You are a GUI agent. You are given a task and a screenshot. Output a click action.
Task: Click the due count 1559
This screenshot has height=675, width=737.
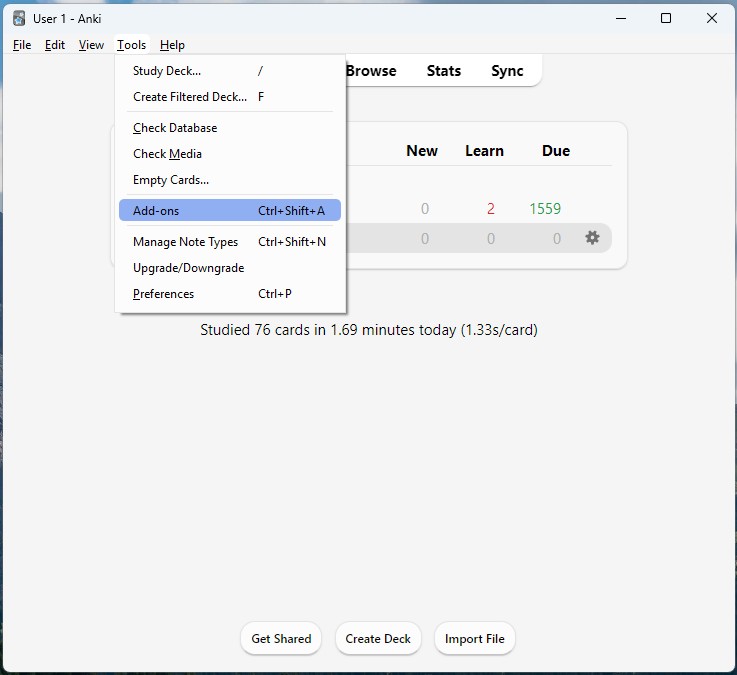(545, 208)
